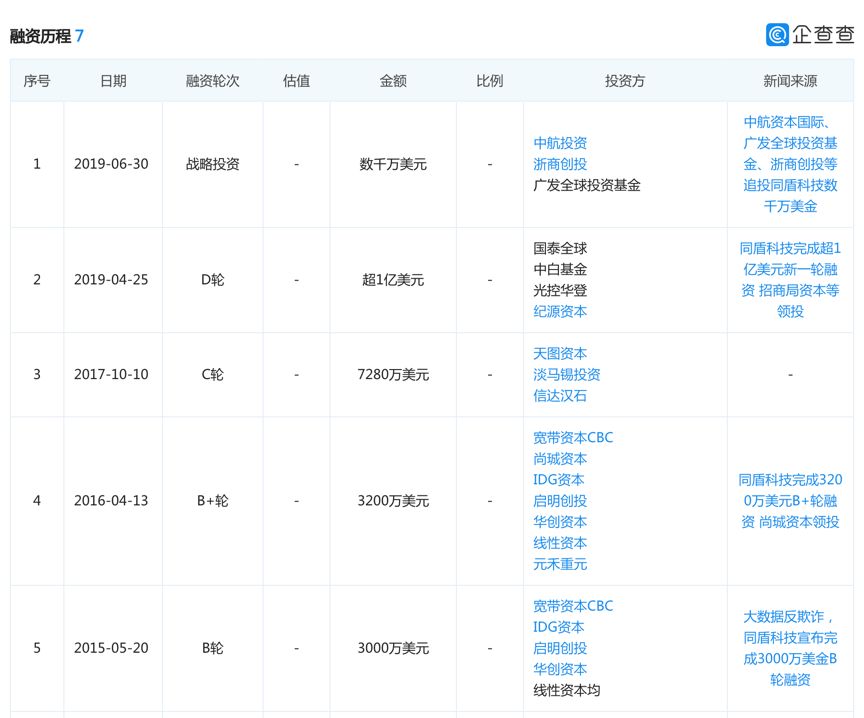Screen dimensions: 864x718
Task: Open 华创资本 link in B+轮 row
Action: (560, 522)
